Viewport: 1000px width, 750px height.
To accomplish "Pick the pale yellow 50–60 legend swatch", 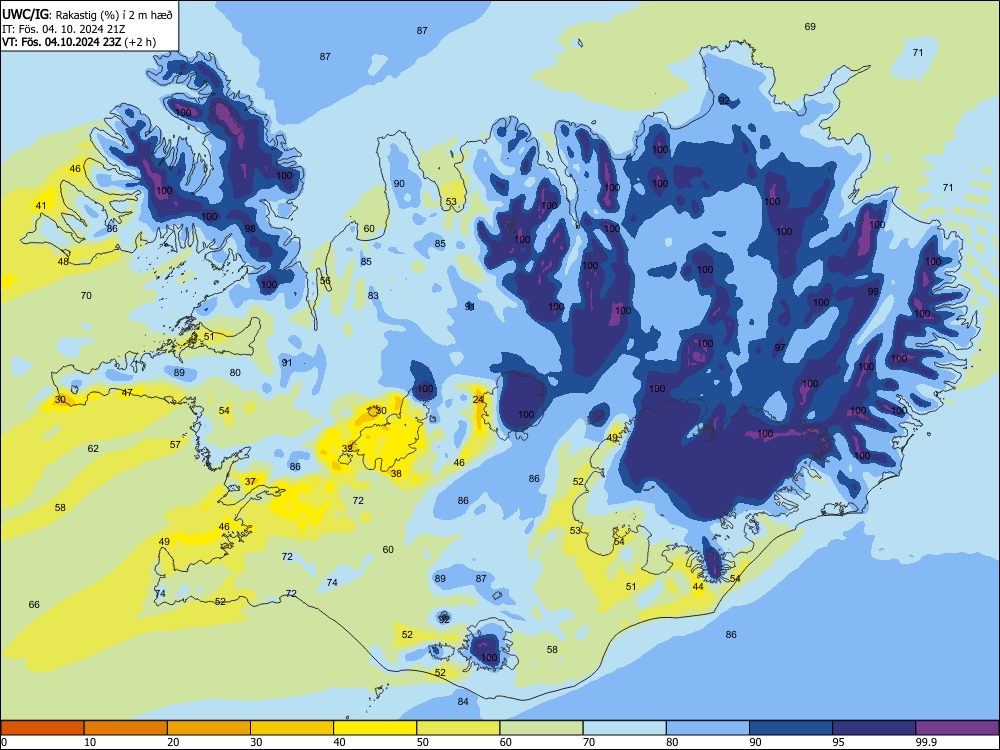I will coord(458,728).
